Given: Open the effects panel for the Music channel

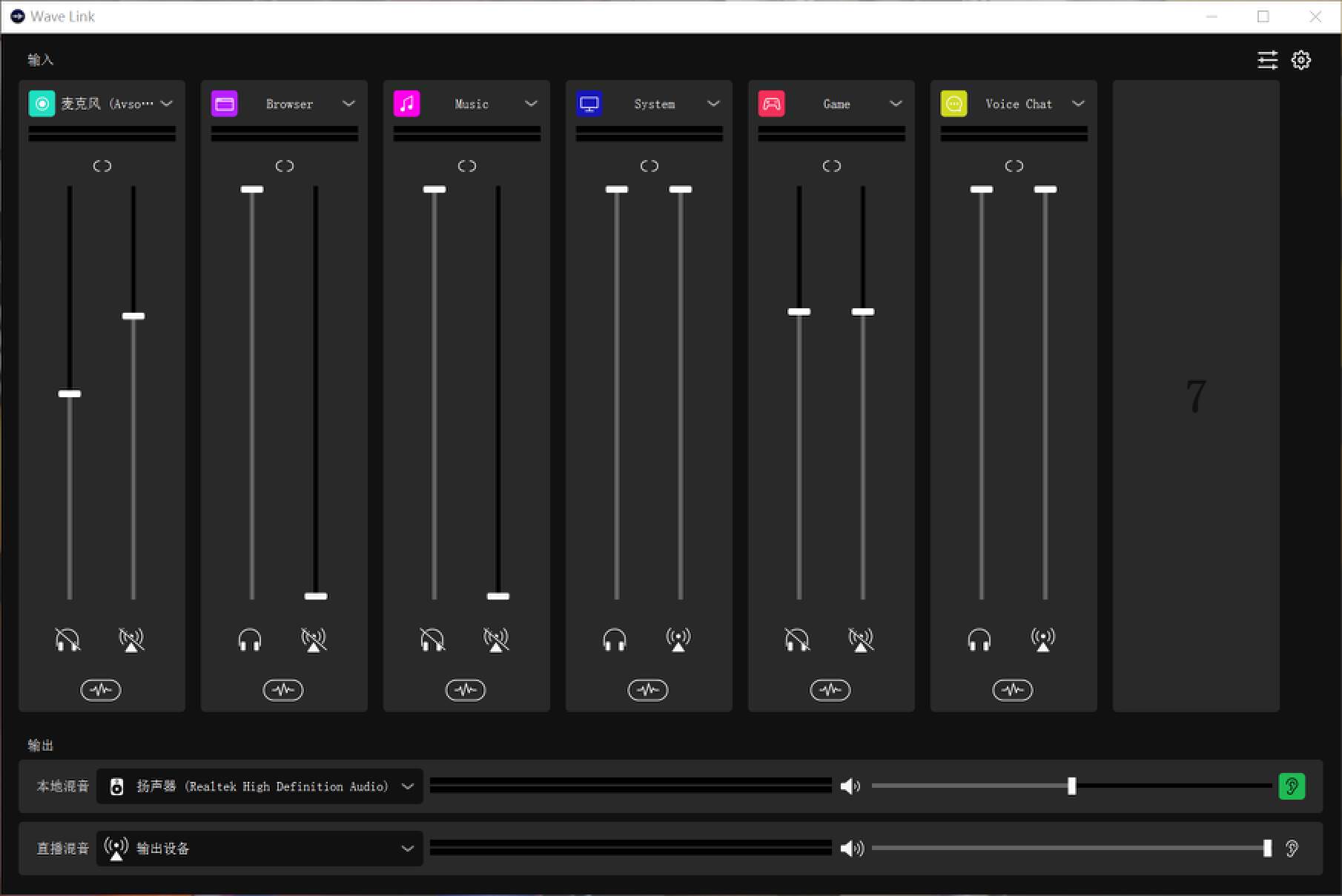Looking at the screenshot, I should pyautogui.click(x=466, y=690).
